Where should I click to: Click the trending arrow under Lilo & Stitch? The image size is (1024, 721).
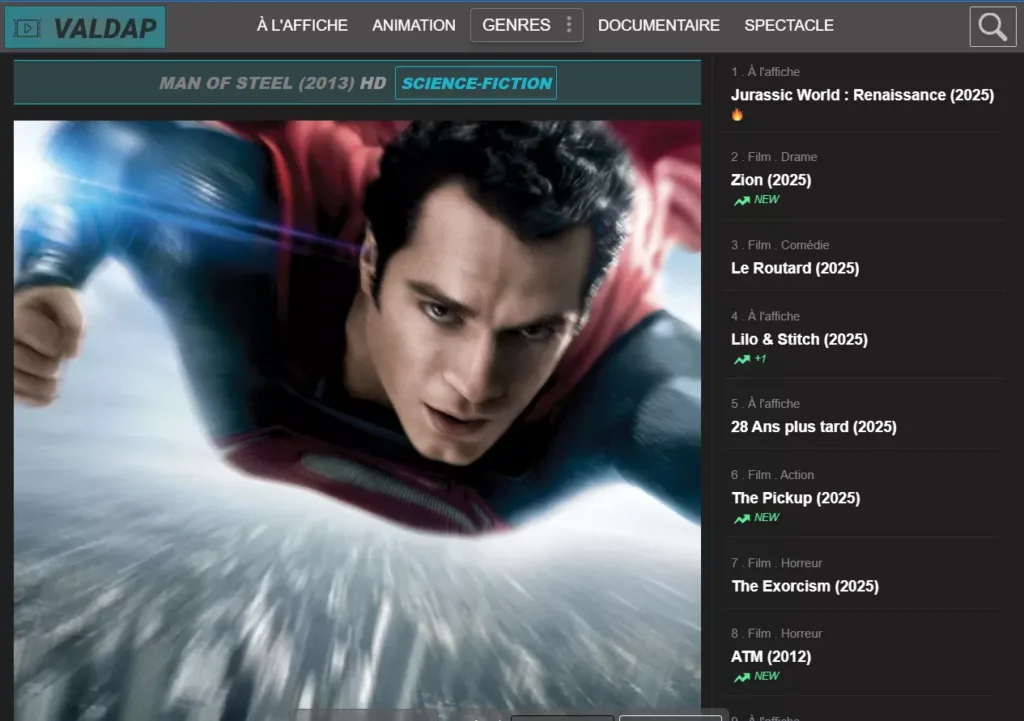tap(741, 360)
